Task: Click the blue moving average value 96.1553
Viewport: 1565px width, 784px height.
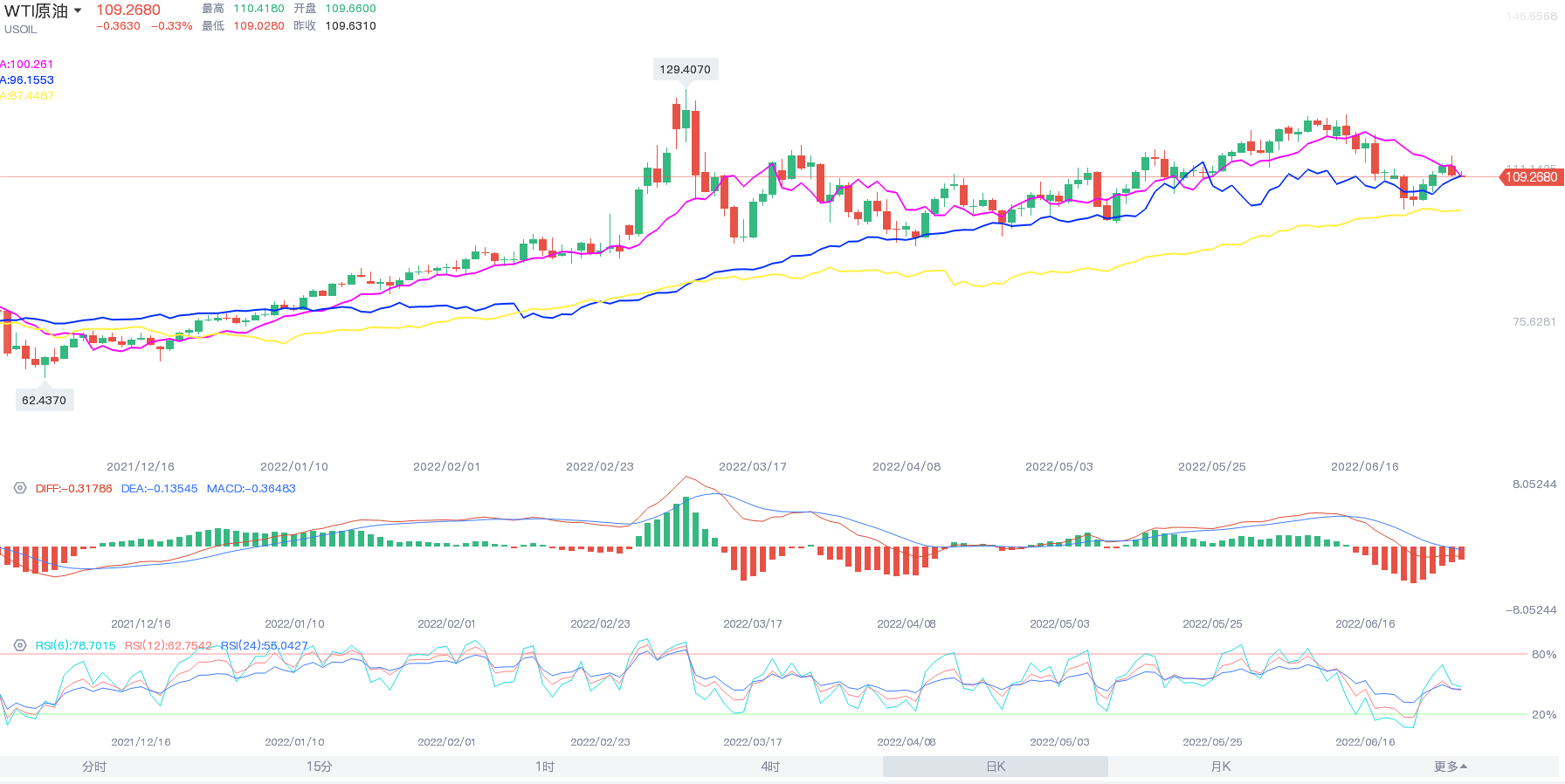Action: click(x=28, y=80)
